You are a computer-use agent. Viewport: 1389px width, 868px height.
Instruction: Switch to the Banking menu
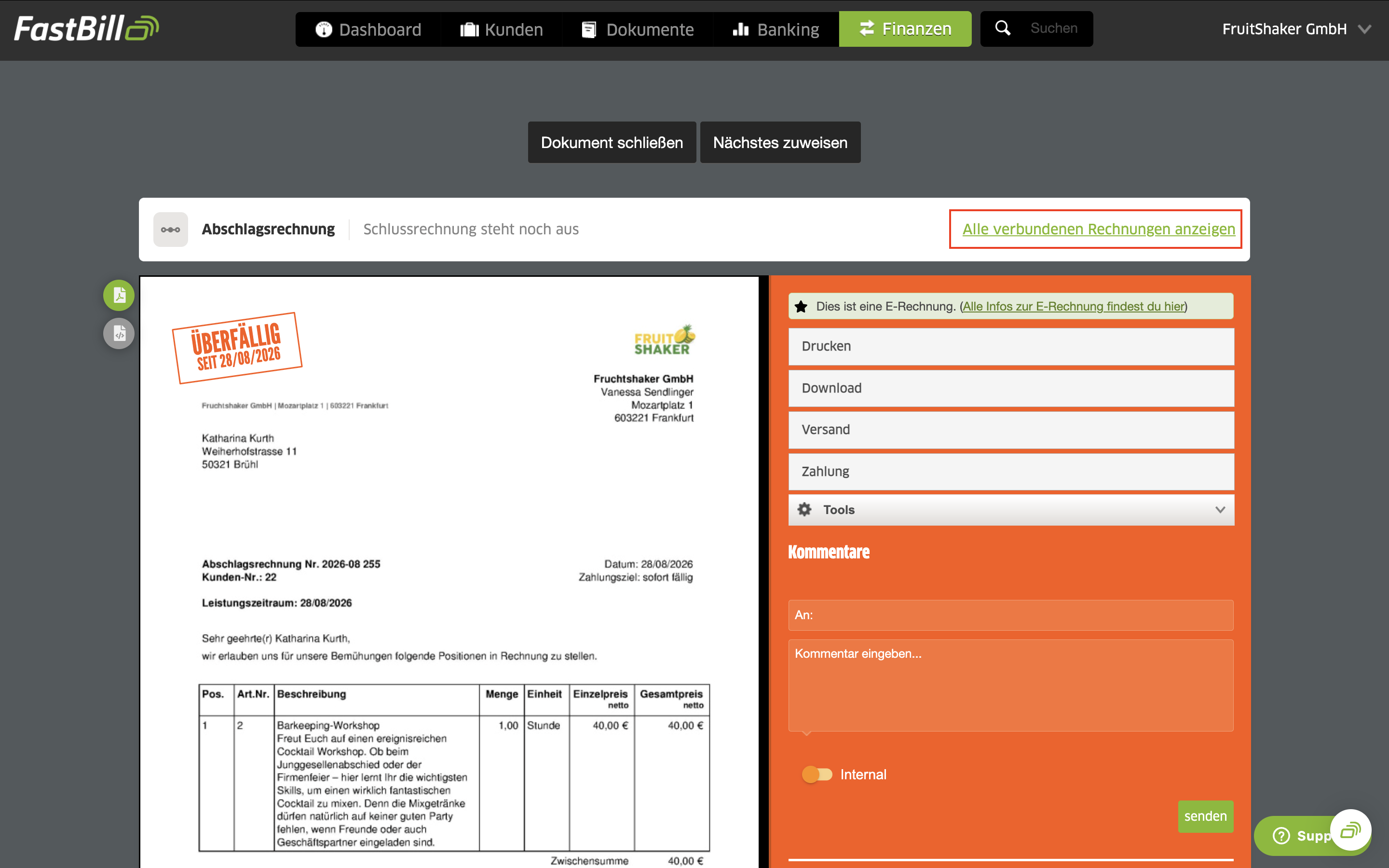point(776,29)
